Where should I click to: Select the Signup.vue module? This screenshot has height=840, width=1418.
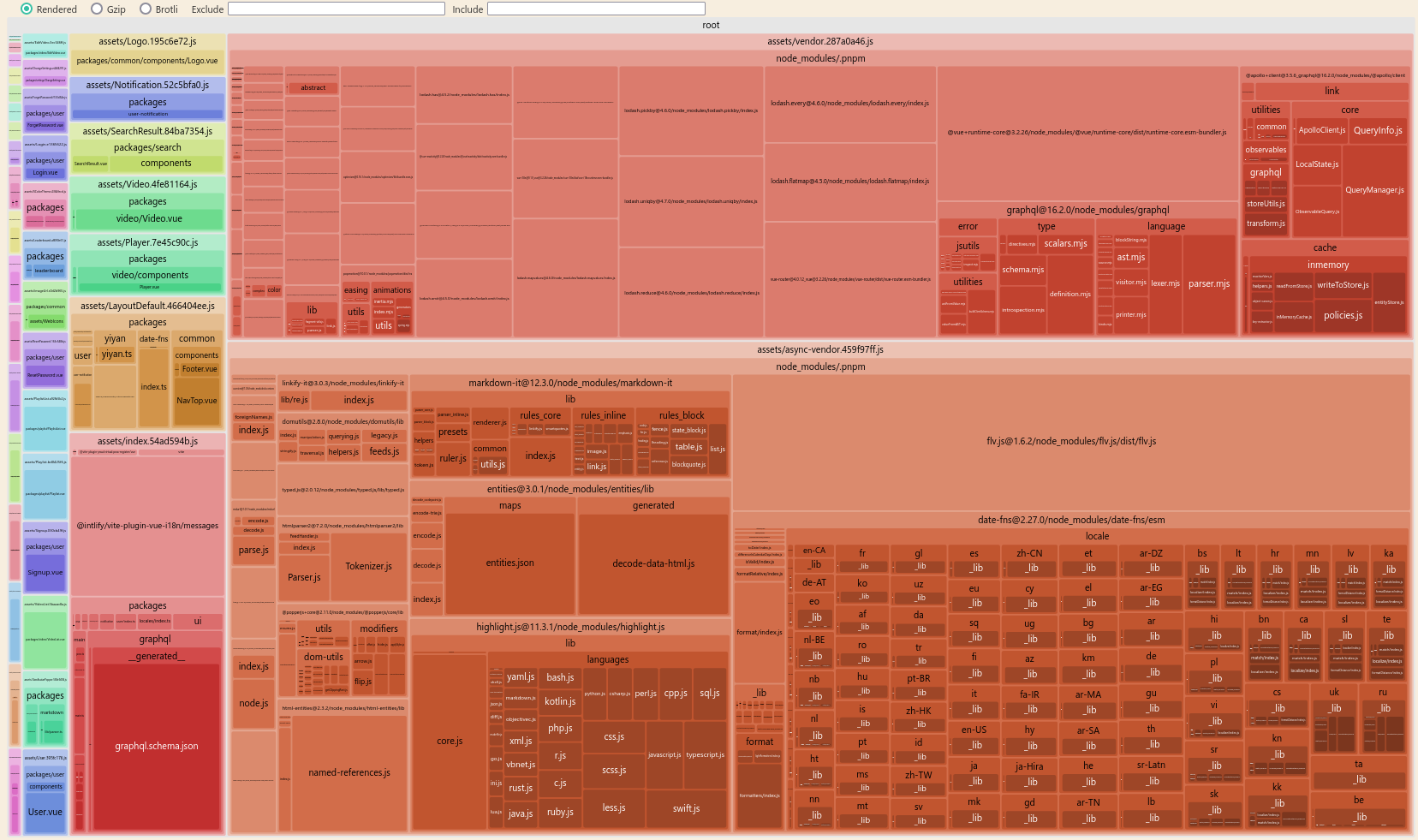tap(45, 573)
